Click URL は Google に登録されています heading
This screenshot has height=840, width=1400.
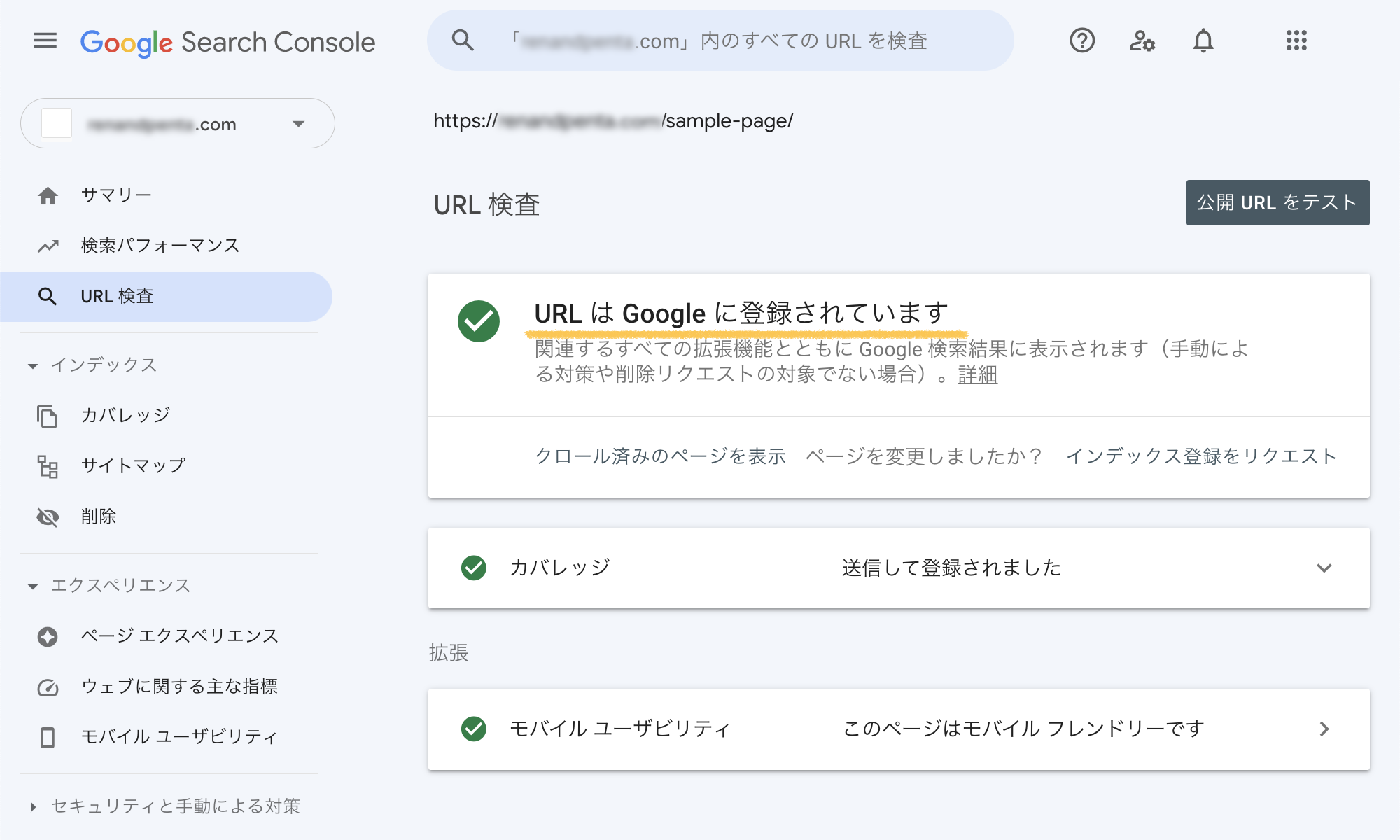741,313
